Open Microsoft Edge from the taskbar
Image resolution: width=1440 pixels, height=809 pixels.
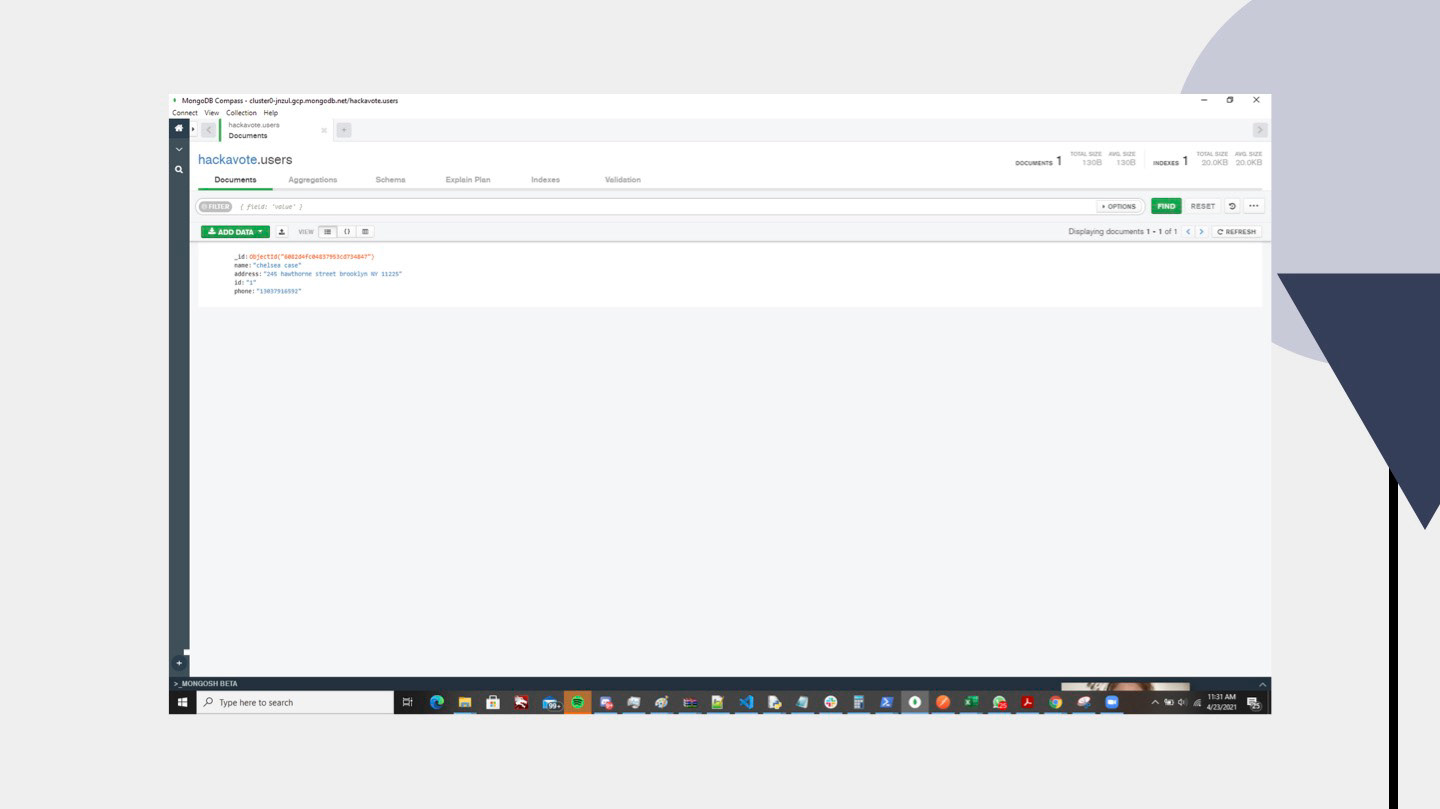pos(437,702)
